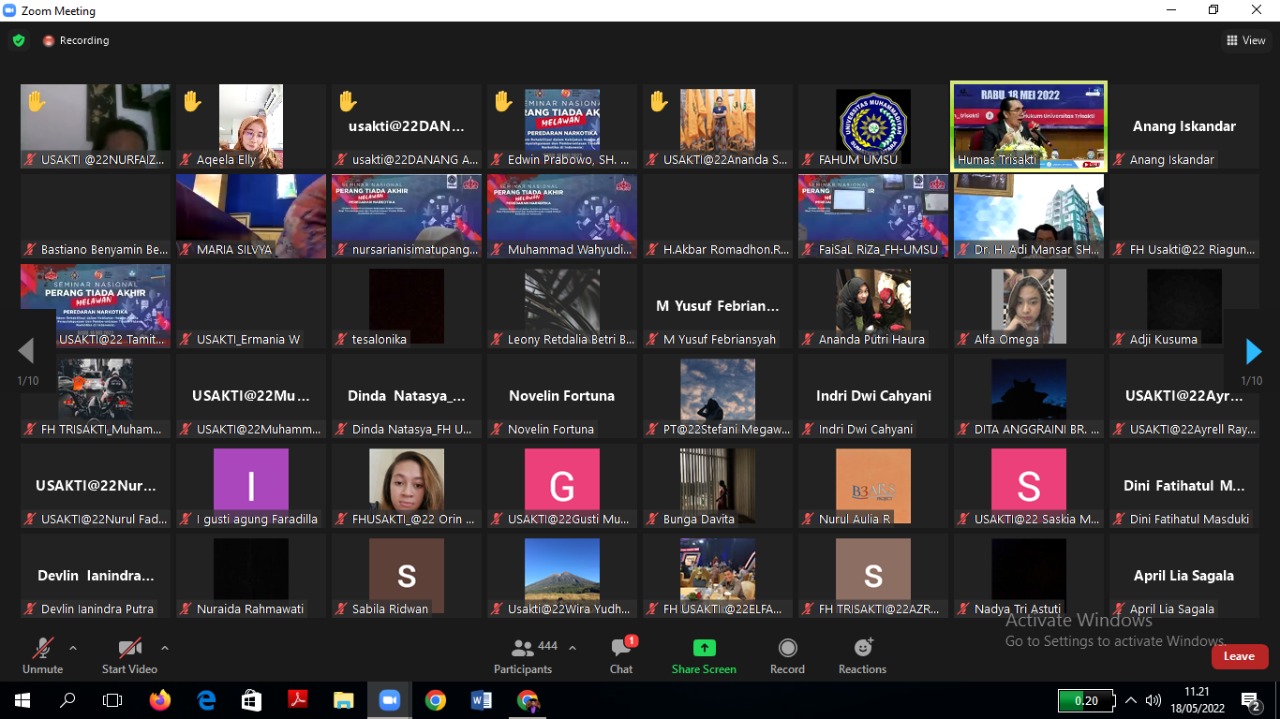Expand audio options arrow beside Unmute
1280x719 pixels.
coord(73,648)
